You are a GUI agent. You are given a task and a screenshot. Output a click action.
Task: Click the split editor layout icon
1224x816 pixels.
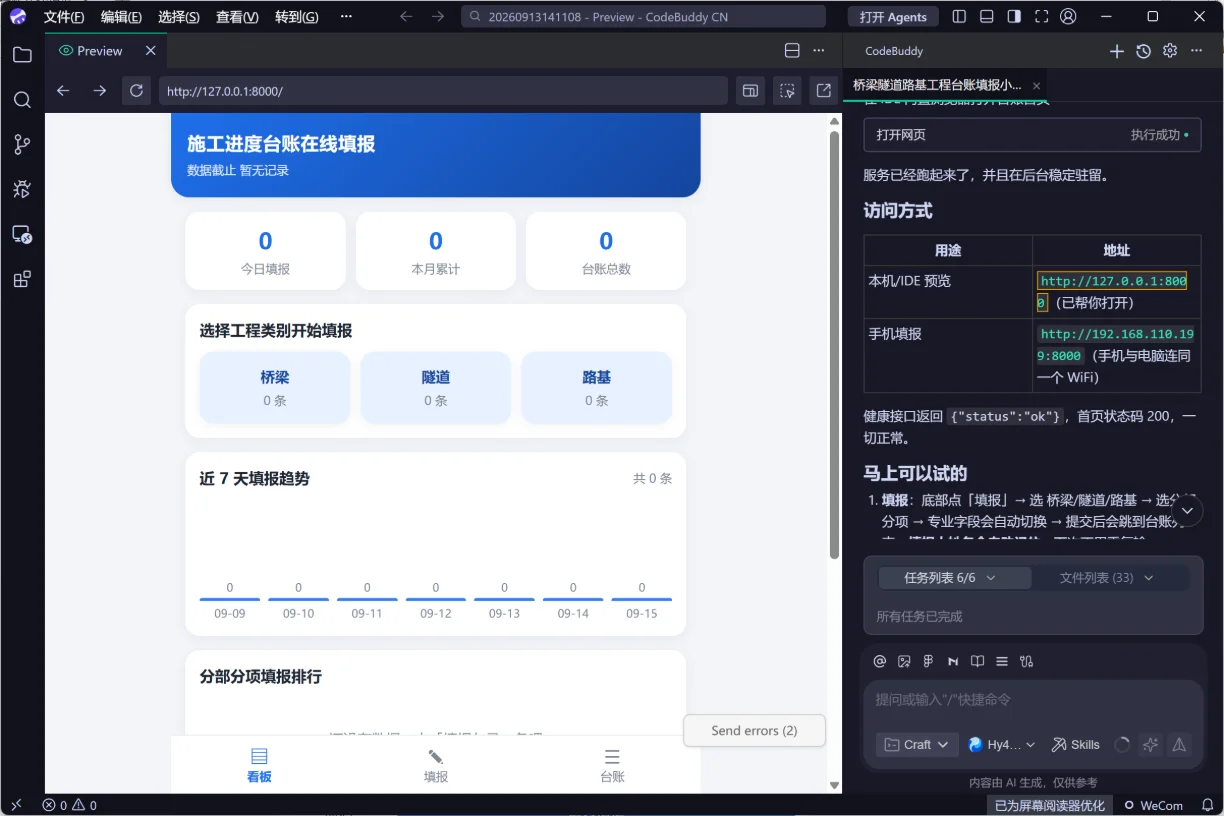[x=792, y=51]
